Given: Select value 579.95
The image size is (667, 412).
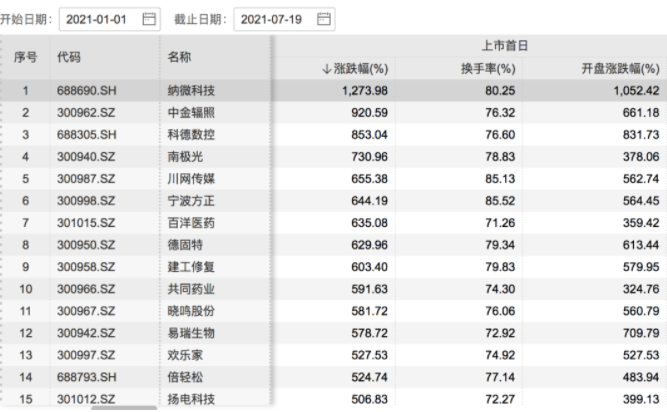Looking at the screenshot, I should 641,267.
